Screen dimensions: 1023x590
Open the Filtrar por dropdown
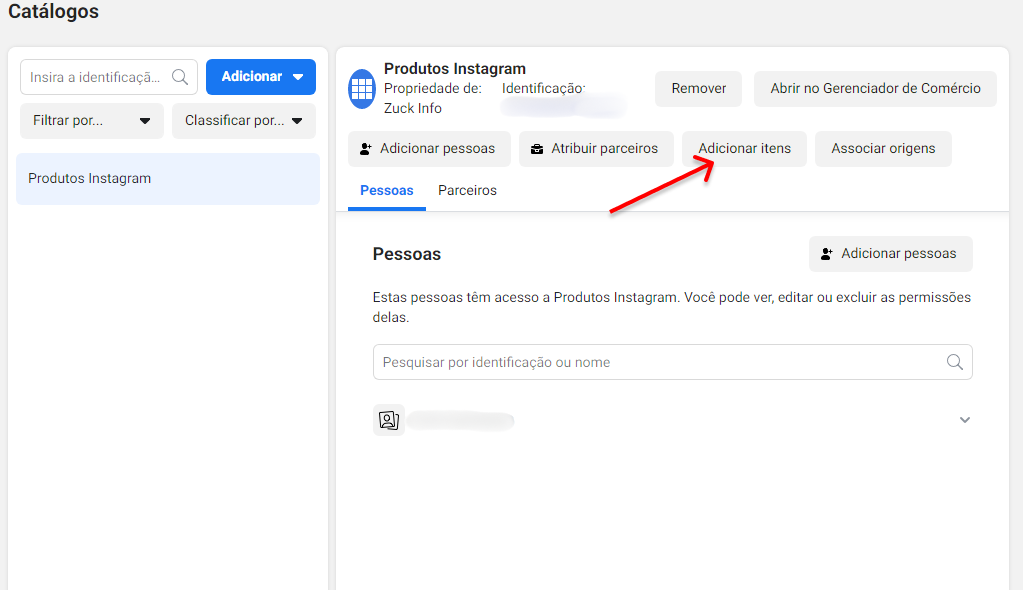(91, 121)
